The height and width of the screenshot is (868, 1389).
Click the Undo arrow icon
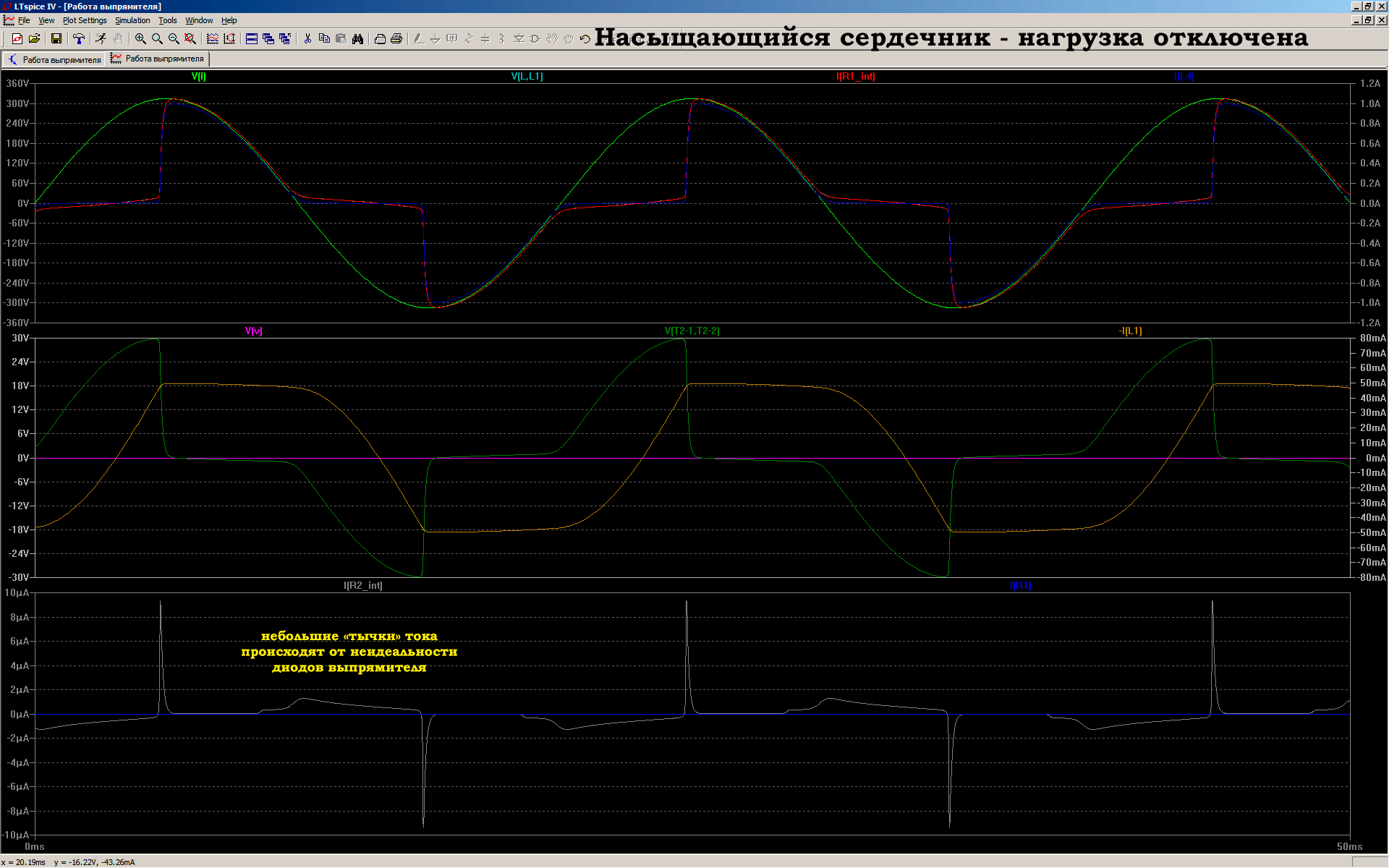(x=585, y=39)
